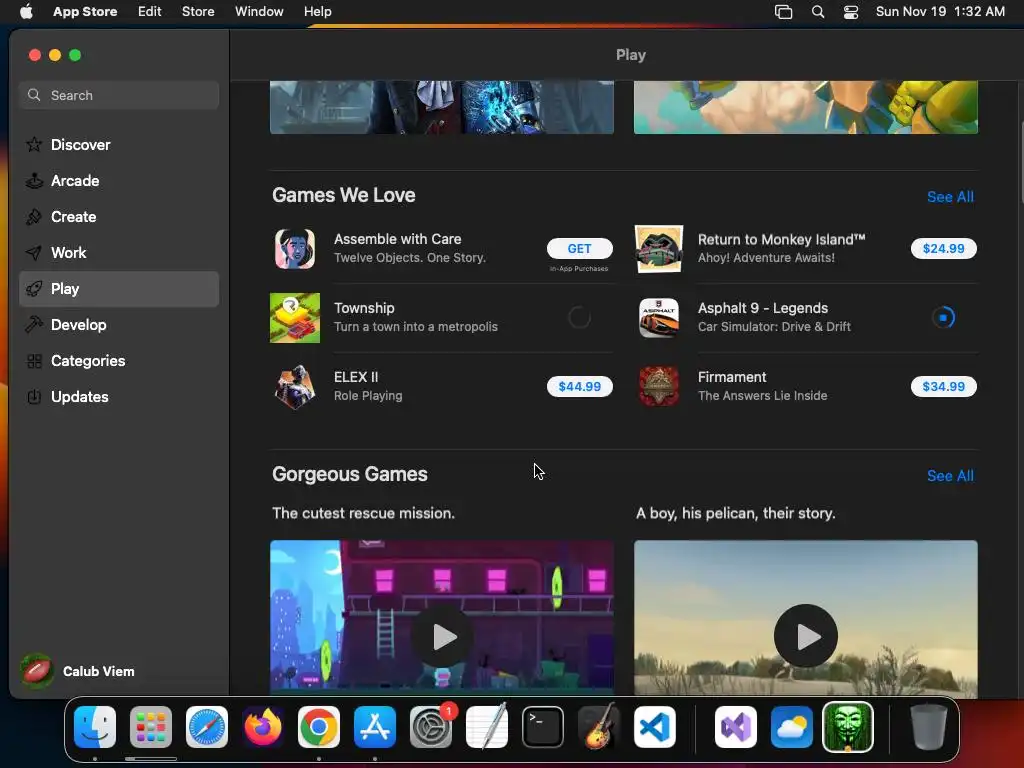Open Asphalt 9 - Legends title text
Viewport: 1024px width, 768px height.
click(x=763, y=308)
